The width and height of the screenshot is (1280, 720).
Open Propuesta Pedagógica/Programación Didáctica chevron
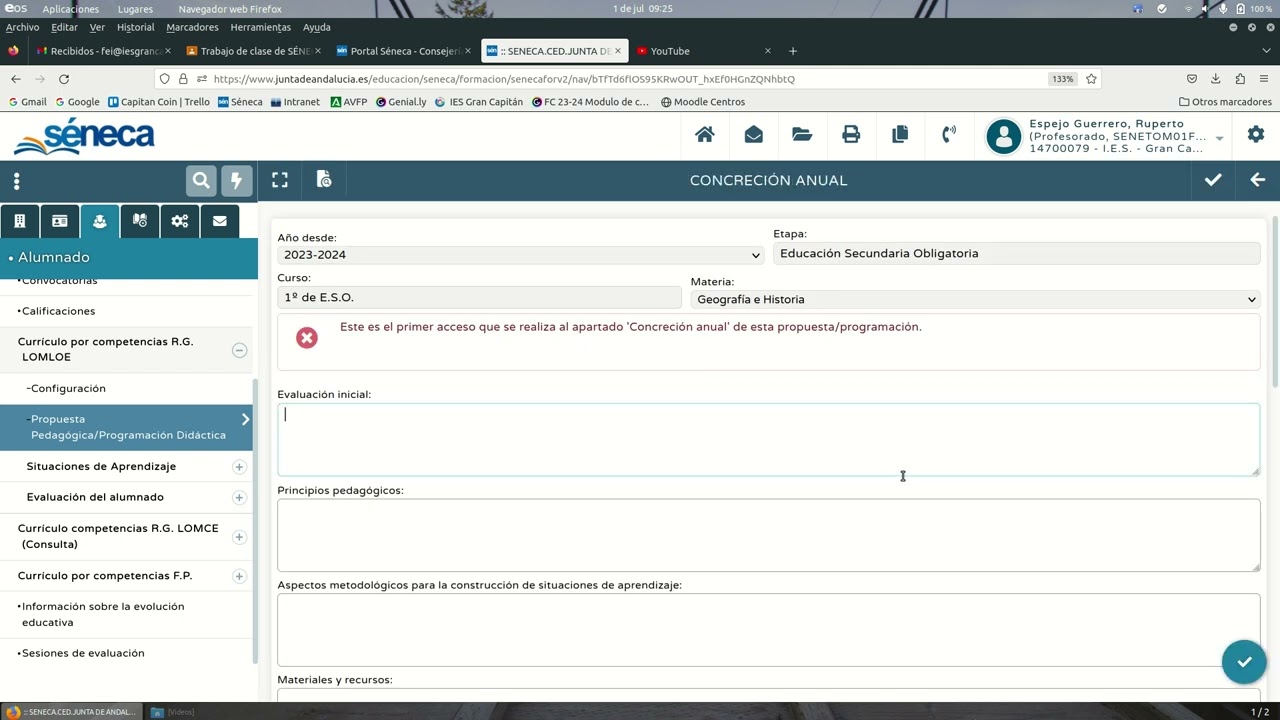[x=245, y=420]
